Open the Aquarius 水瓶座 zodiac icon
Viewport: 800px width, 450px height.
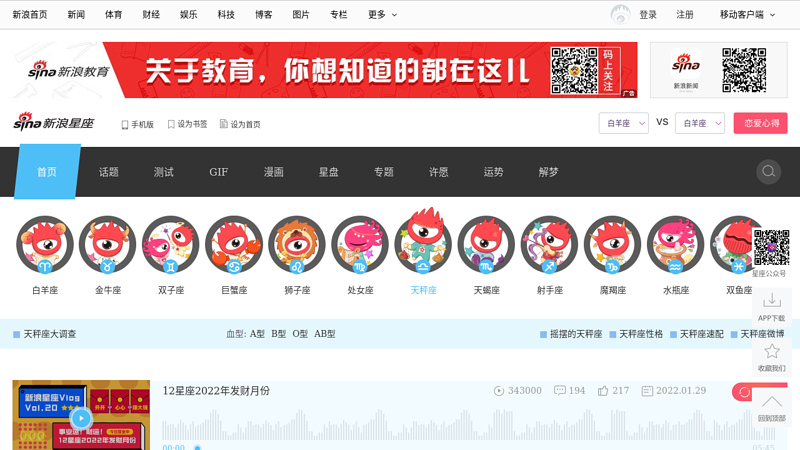[676, 244]
